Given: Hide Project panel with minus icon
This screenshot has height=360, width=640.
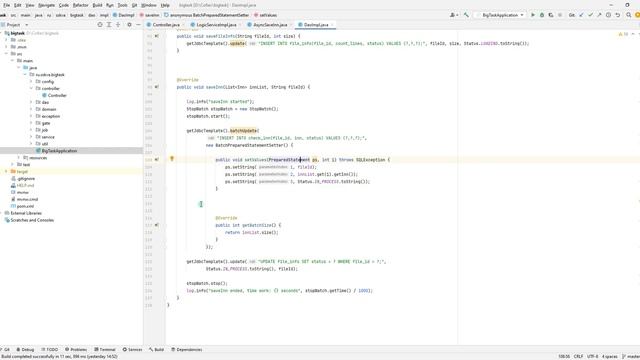Looking at the screenshot, I should (138, 25).
